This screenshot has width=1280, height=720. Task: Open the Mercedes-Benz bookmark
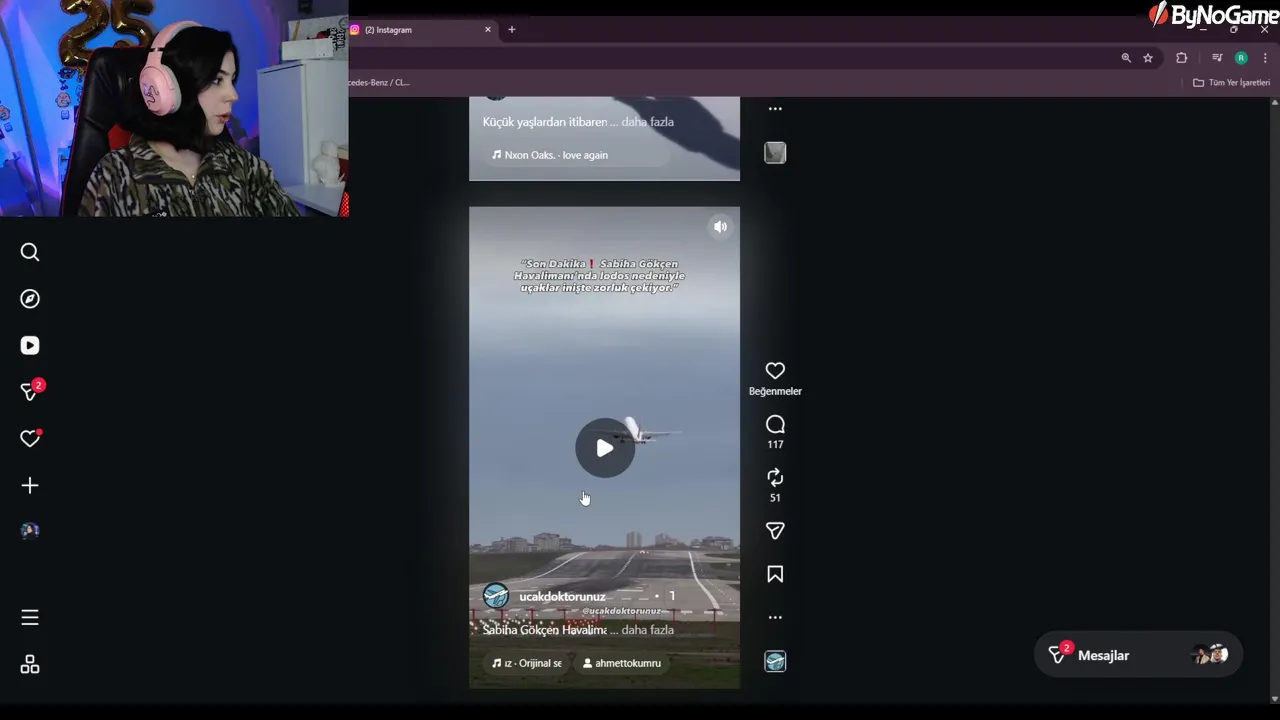(x=379, y=82)
